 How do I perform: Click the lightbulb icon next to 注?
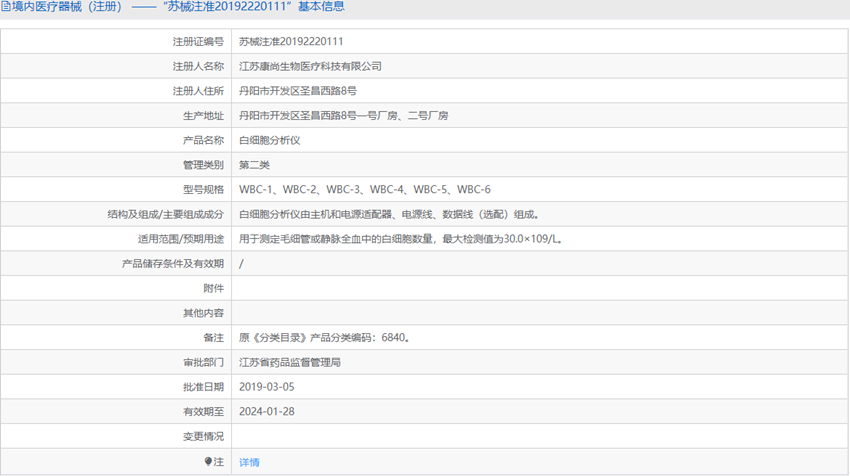208,461
